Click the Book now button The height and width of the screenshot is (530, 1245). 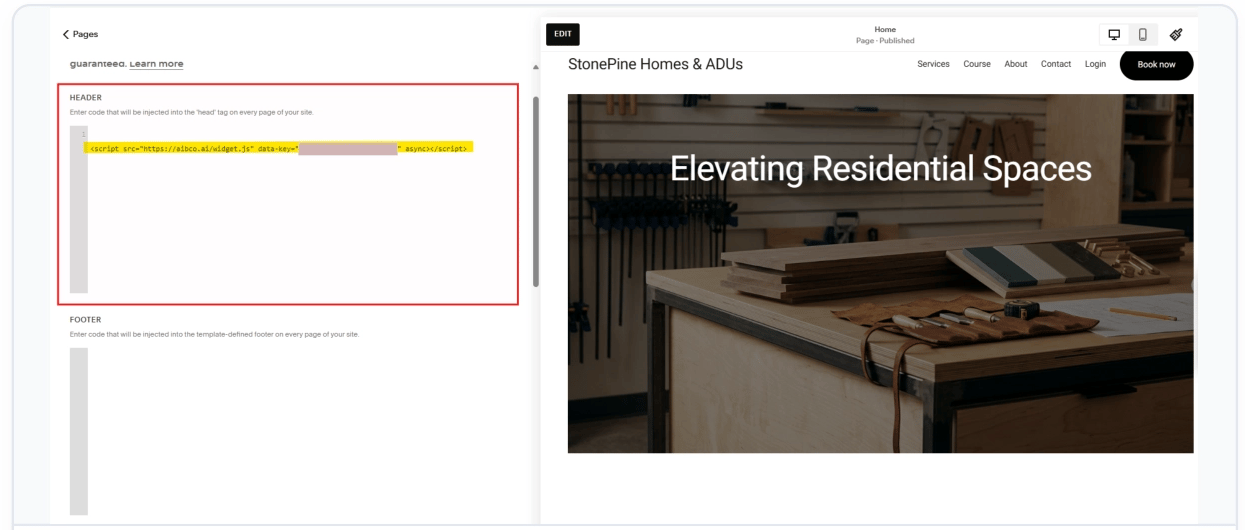1157,64
